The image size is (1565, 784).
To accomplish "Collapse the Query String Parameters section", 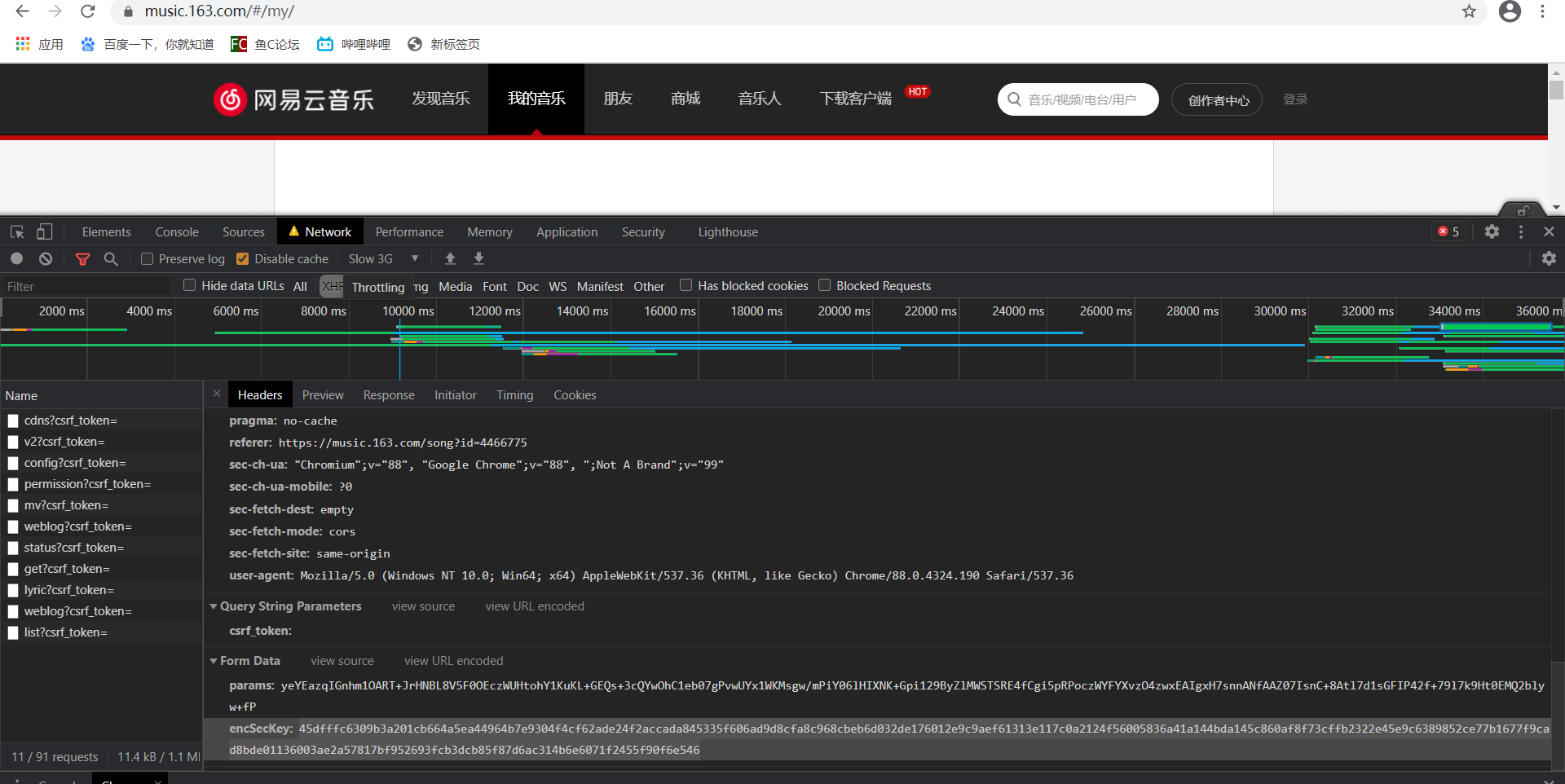I will [x=214, y=606].
